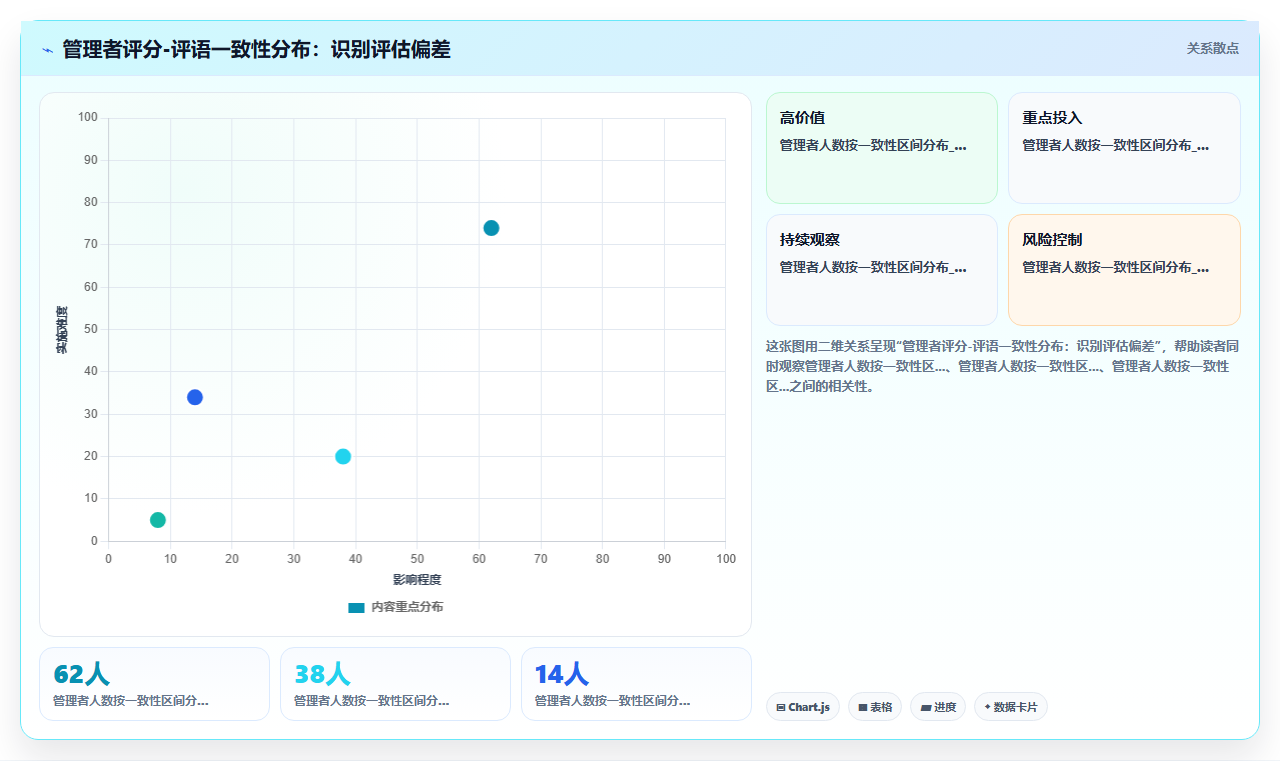This screenshot has height=761, width=1280.
Task: Select the 38人 stat card
Action: click(395, 684)
